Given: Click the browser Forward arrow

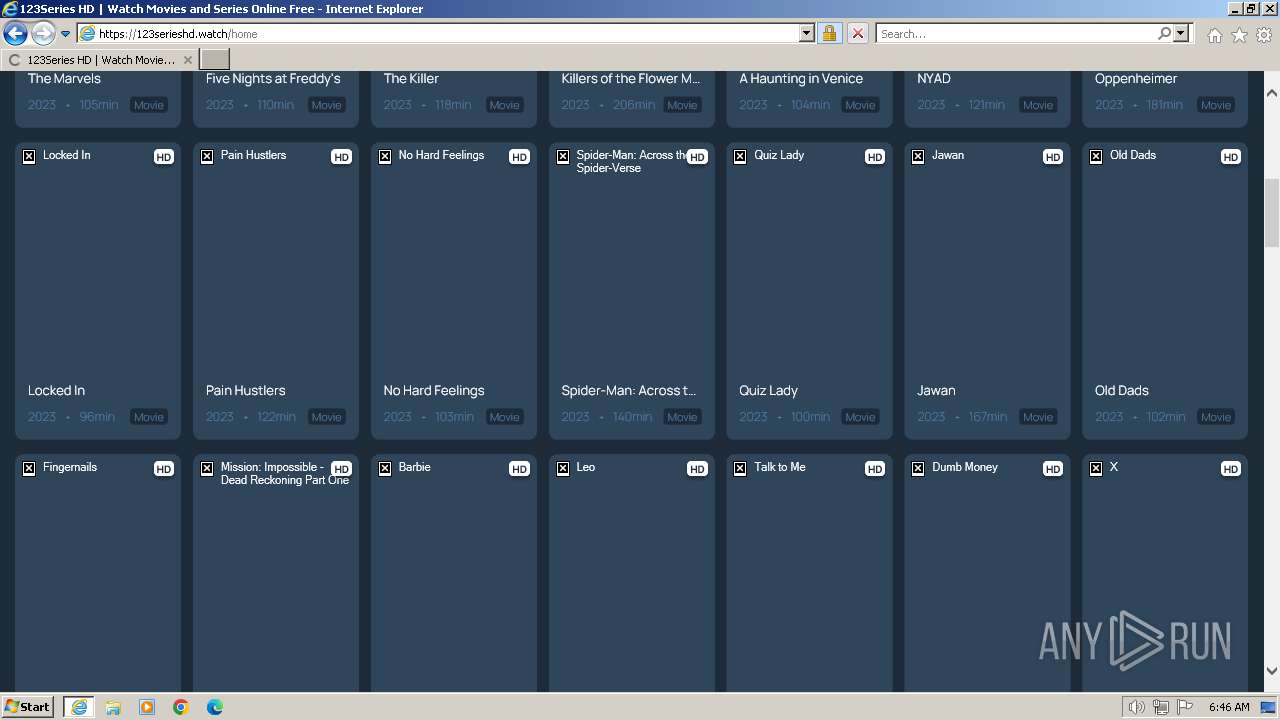Looking at the screenshot, I should click(43, 34).
